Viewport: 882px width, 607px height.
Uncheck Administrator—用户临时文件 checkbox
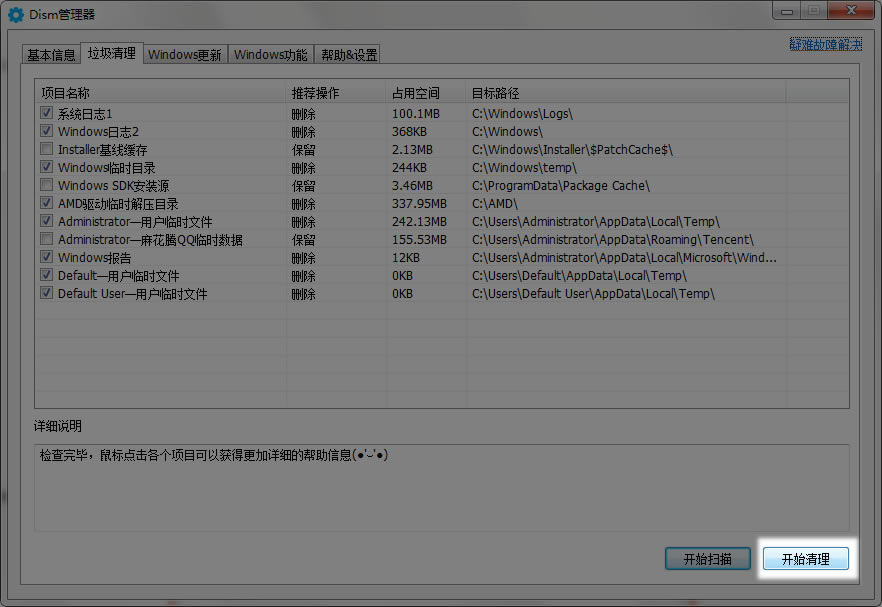[x=47, y=221]
